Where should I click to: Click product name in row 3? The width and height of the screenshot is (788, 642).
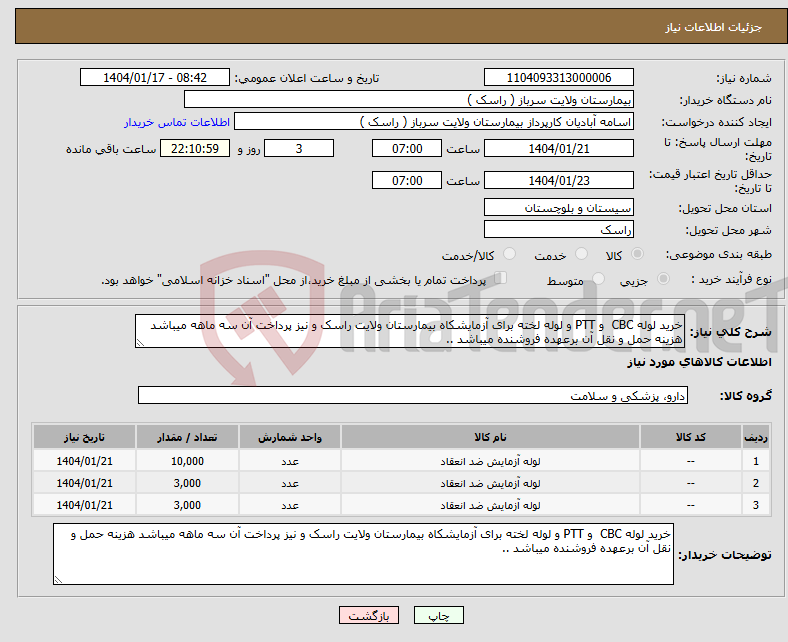click(490, 505)
